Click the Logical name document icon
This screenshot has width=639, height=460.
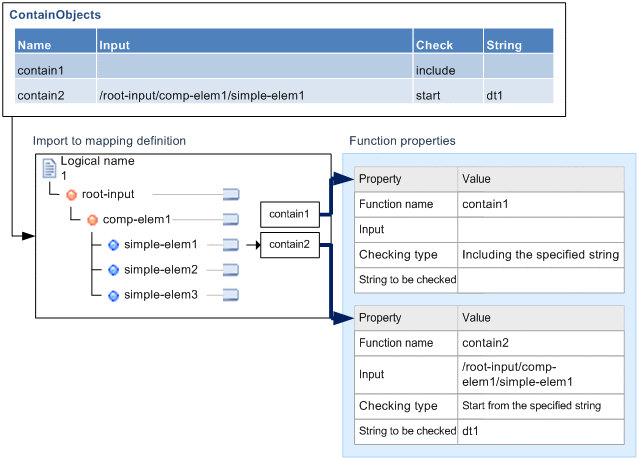coord(49,167)
